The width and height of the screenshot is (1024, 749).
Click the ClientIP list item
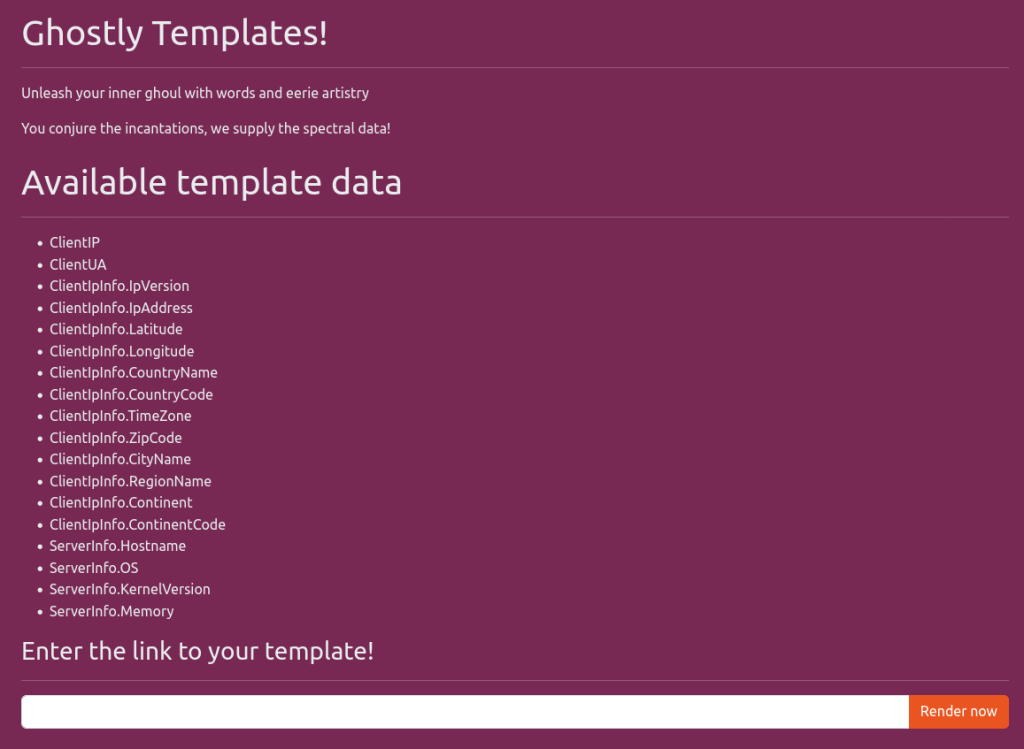click(75, 243)
